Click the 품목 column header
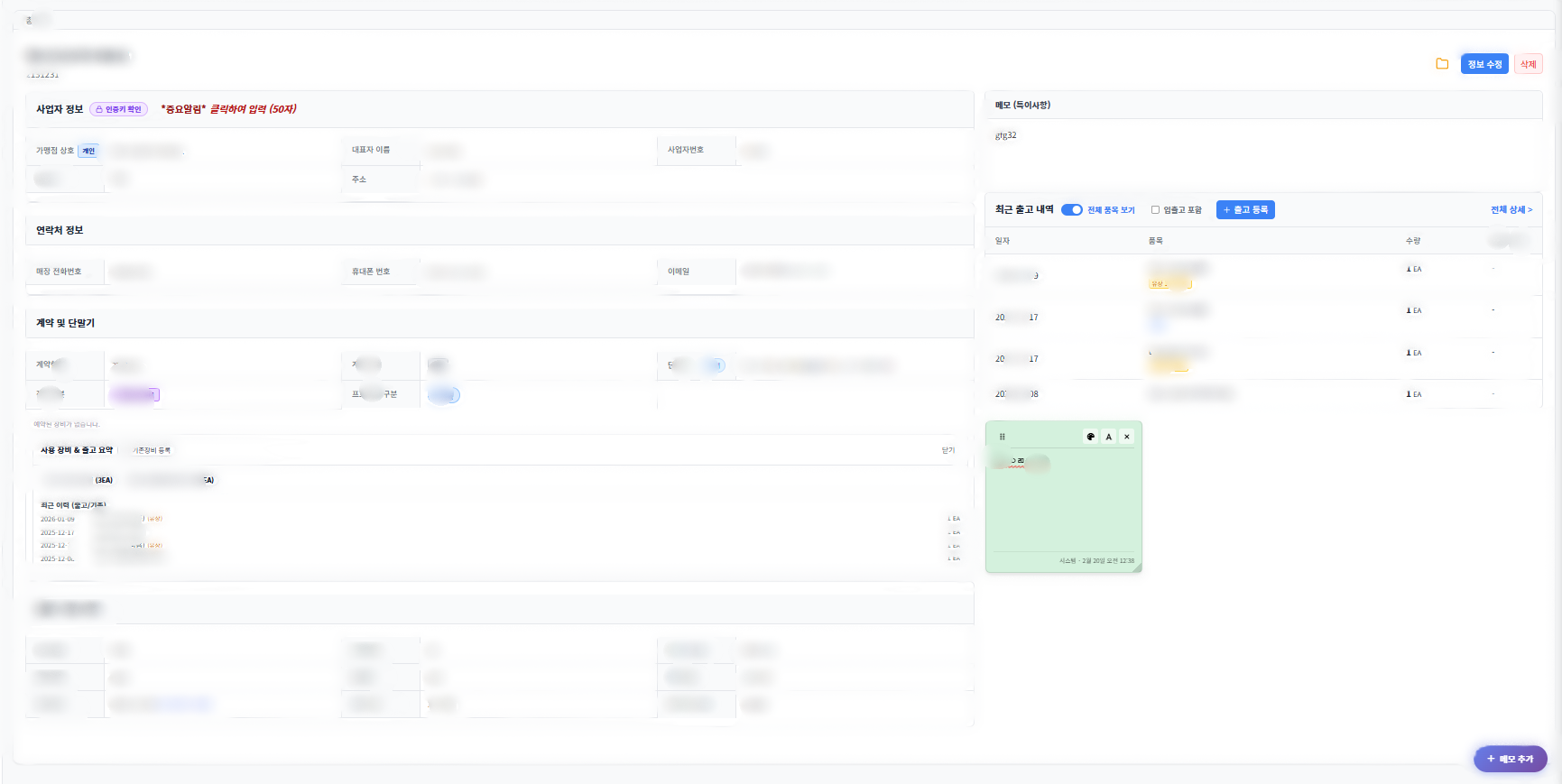This screenshot has height=784, width=1562. pos(1155,241)
